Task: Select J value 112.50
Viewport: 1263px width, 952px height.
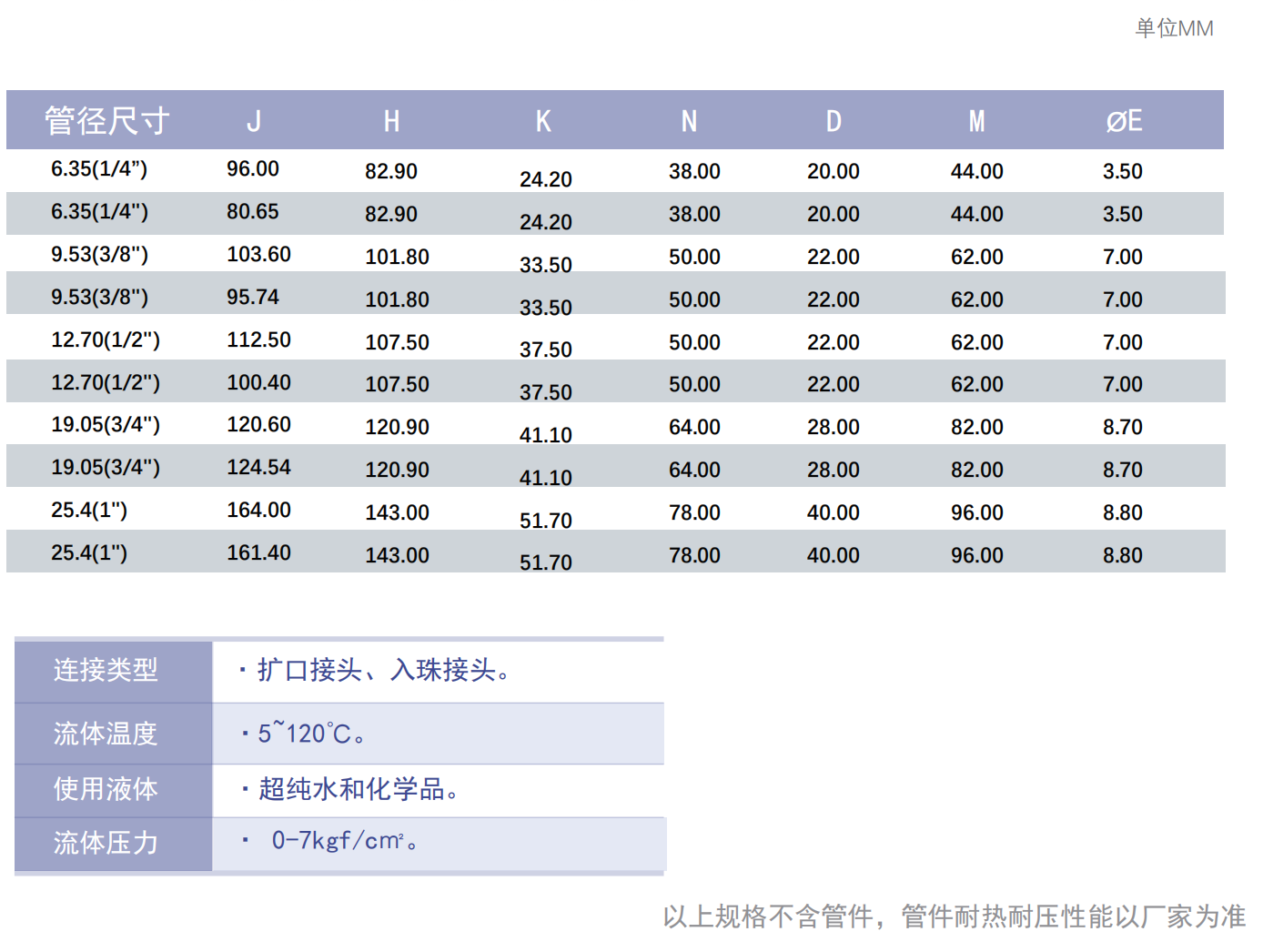Action: pos(258,339)
